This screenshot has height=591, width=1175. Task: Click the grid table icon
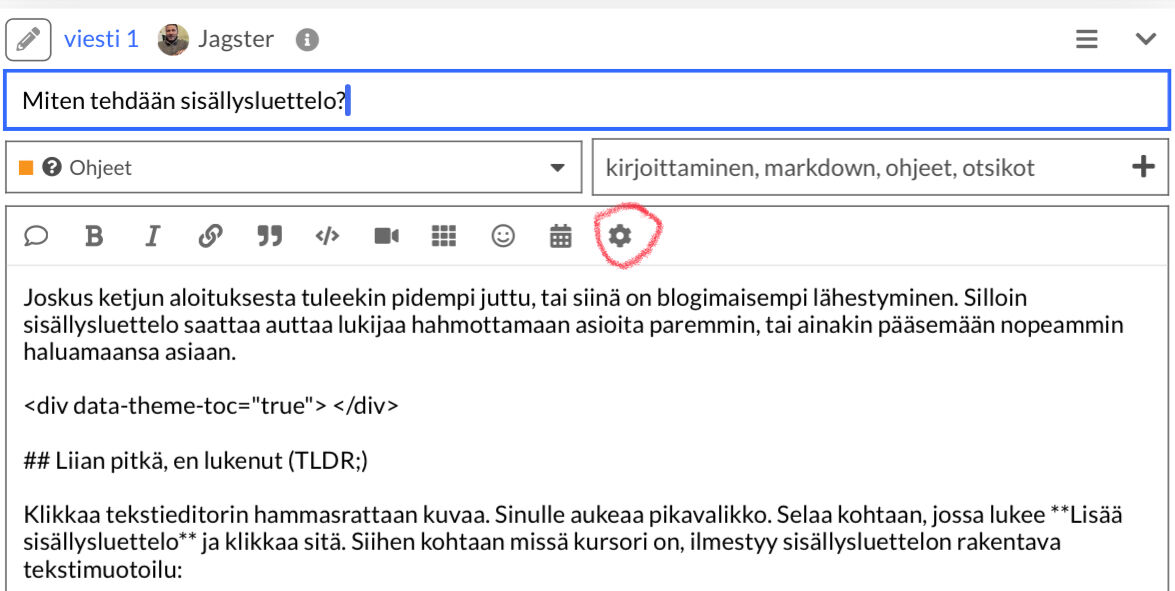pyautogui.click(x=444, y=236)
